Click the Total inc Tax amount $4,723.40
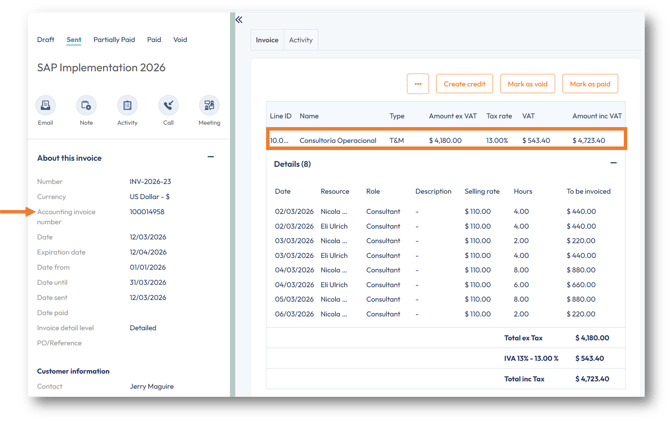This screenshot has width=670, height=422. [x=592, y=379]
